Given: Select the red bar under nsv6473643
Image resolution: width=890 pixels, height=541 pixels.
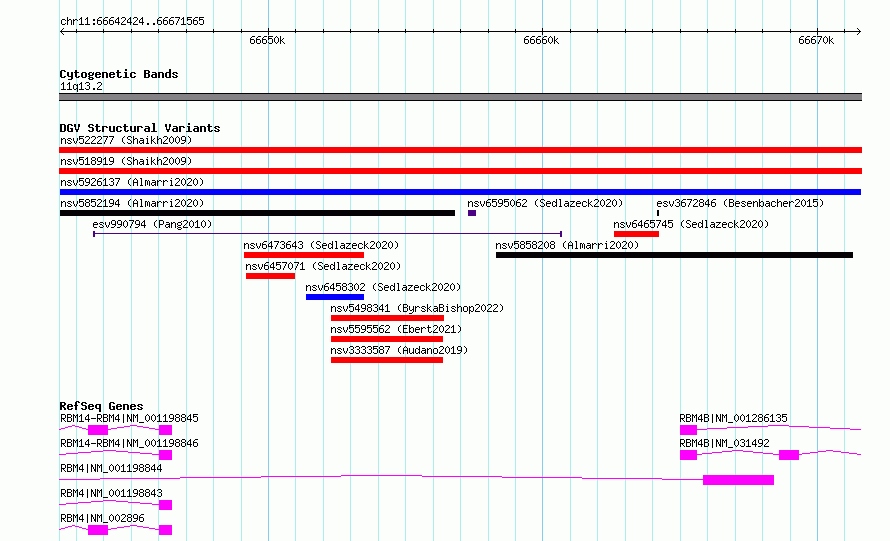Looking at the screenshot, I should (x=304, y=255).
